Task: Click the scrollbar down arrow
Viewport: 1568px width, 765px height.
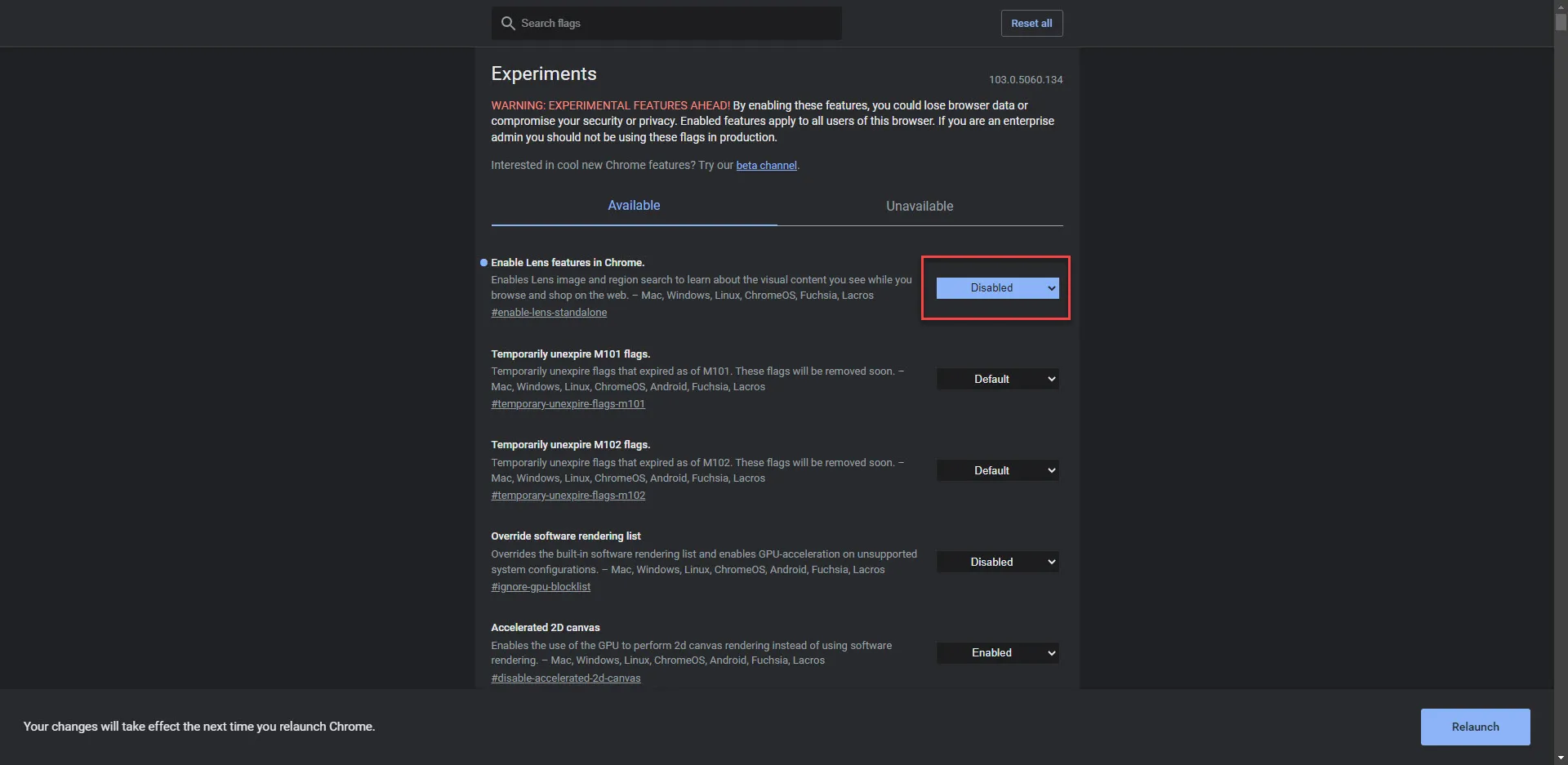Action: (x=1561, y=758)
